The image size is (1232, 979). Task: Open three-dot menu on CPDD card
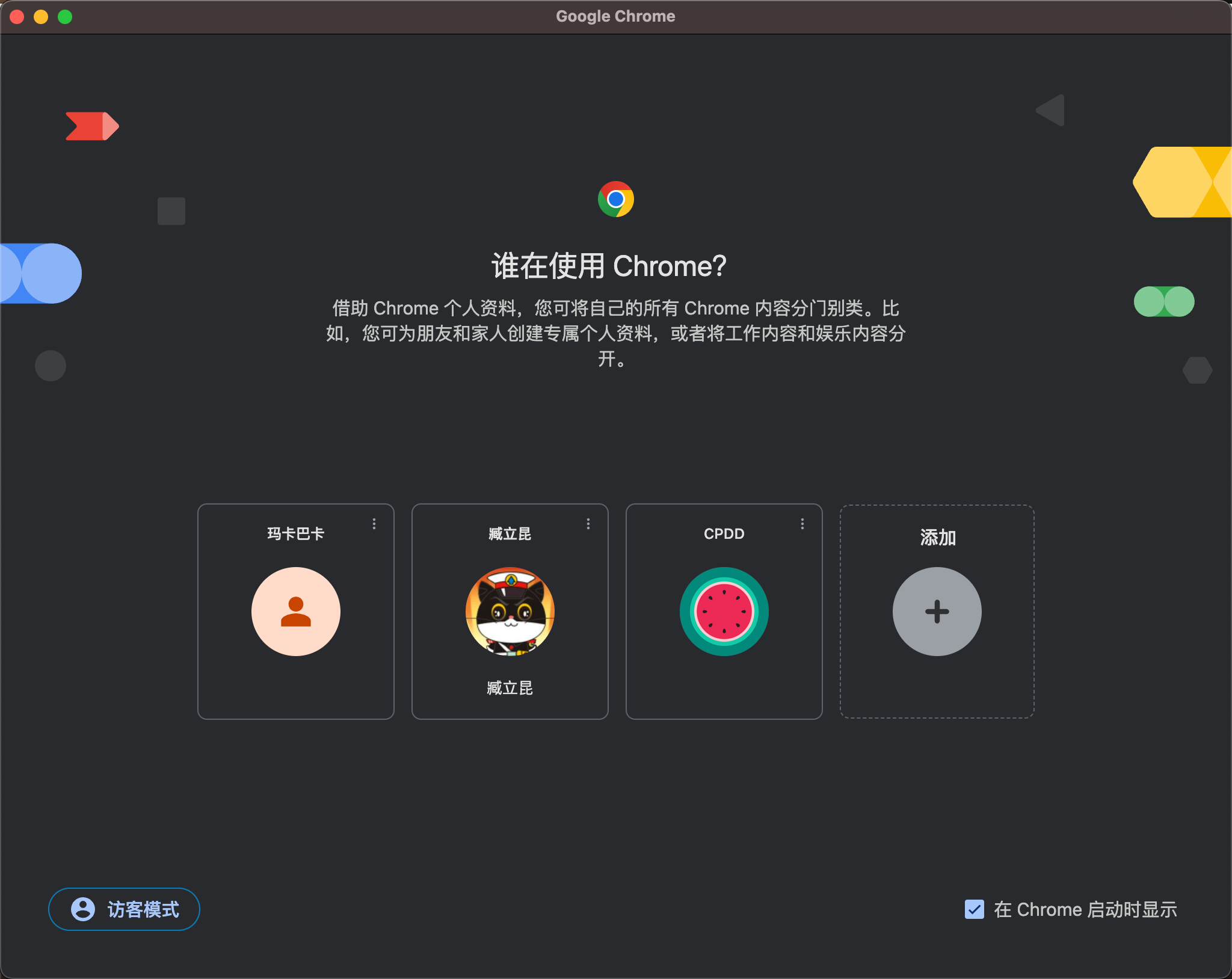802,524
